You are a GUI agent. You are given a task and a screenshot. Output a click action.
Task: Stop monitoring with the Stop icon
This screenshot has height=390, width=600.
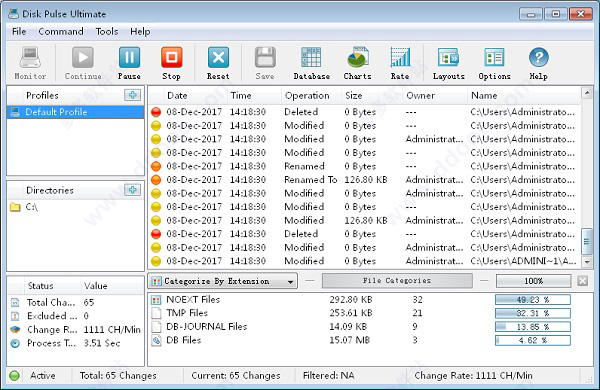171,58
